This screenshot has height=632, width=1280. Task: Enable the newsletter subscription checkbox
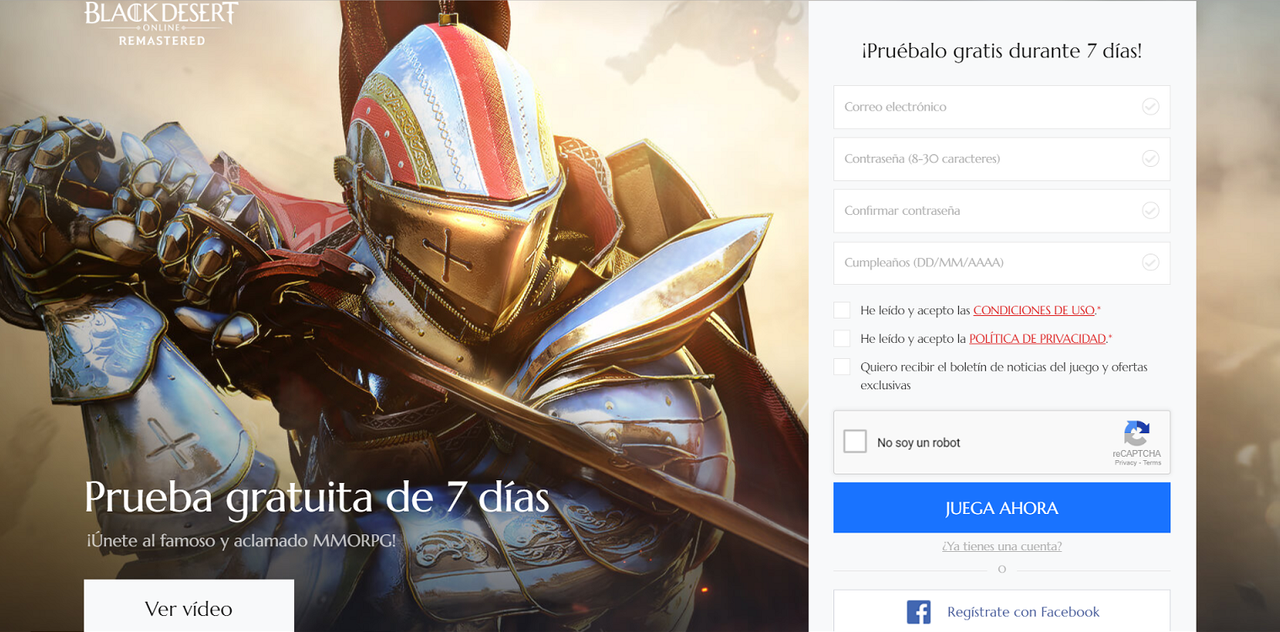click(x=842, y=367)
